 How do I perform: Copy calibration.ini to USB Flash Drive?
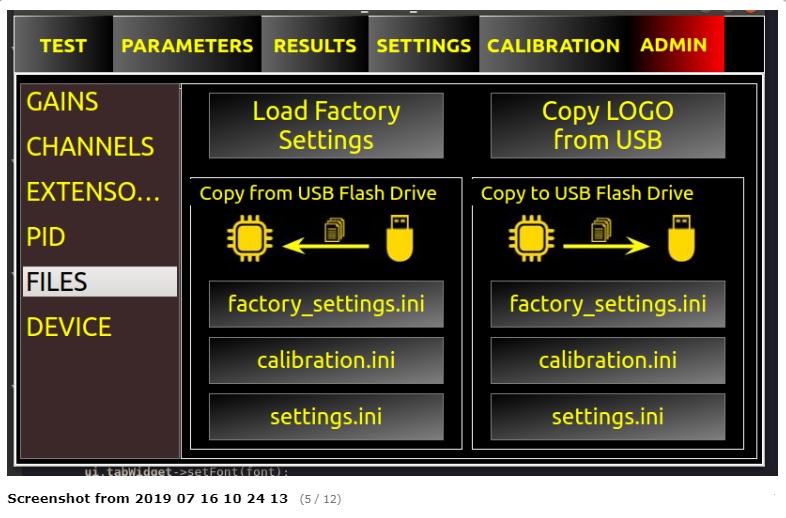(608, 361)
